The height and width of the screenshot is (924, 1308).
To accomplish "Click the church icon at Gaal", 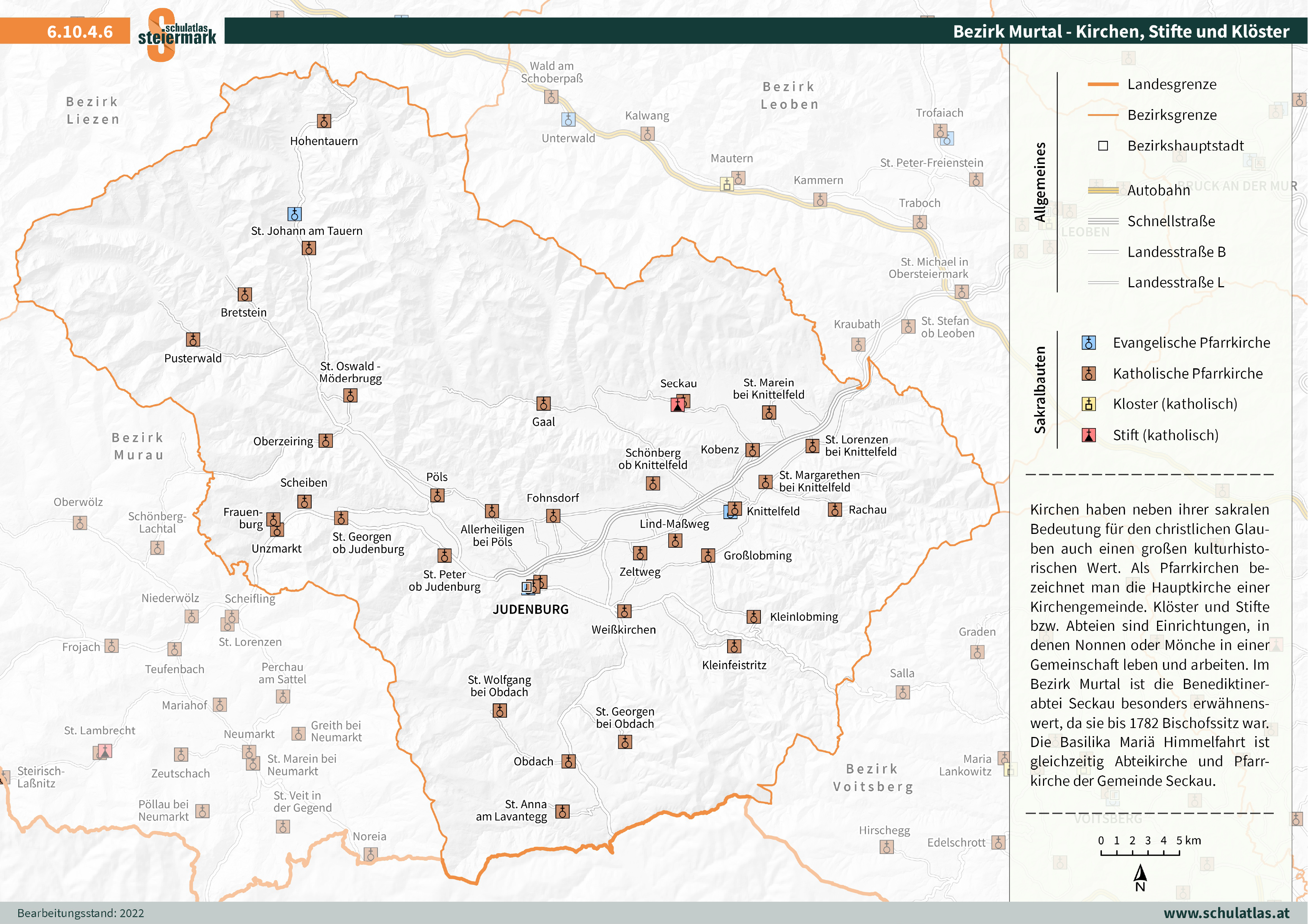I will coord(543,404).
